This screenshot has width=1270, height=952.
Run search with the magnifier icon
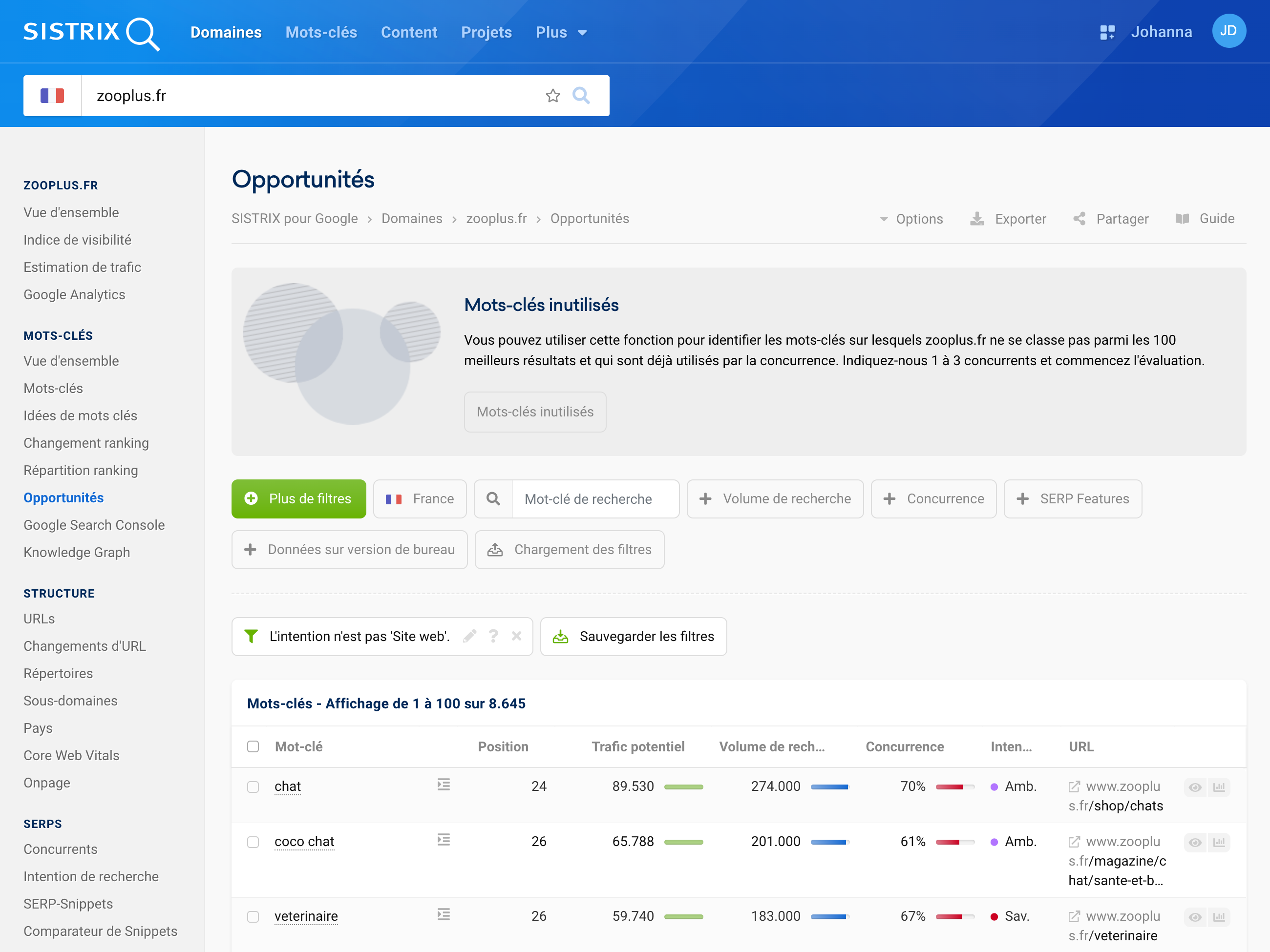(581, 95)
